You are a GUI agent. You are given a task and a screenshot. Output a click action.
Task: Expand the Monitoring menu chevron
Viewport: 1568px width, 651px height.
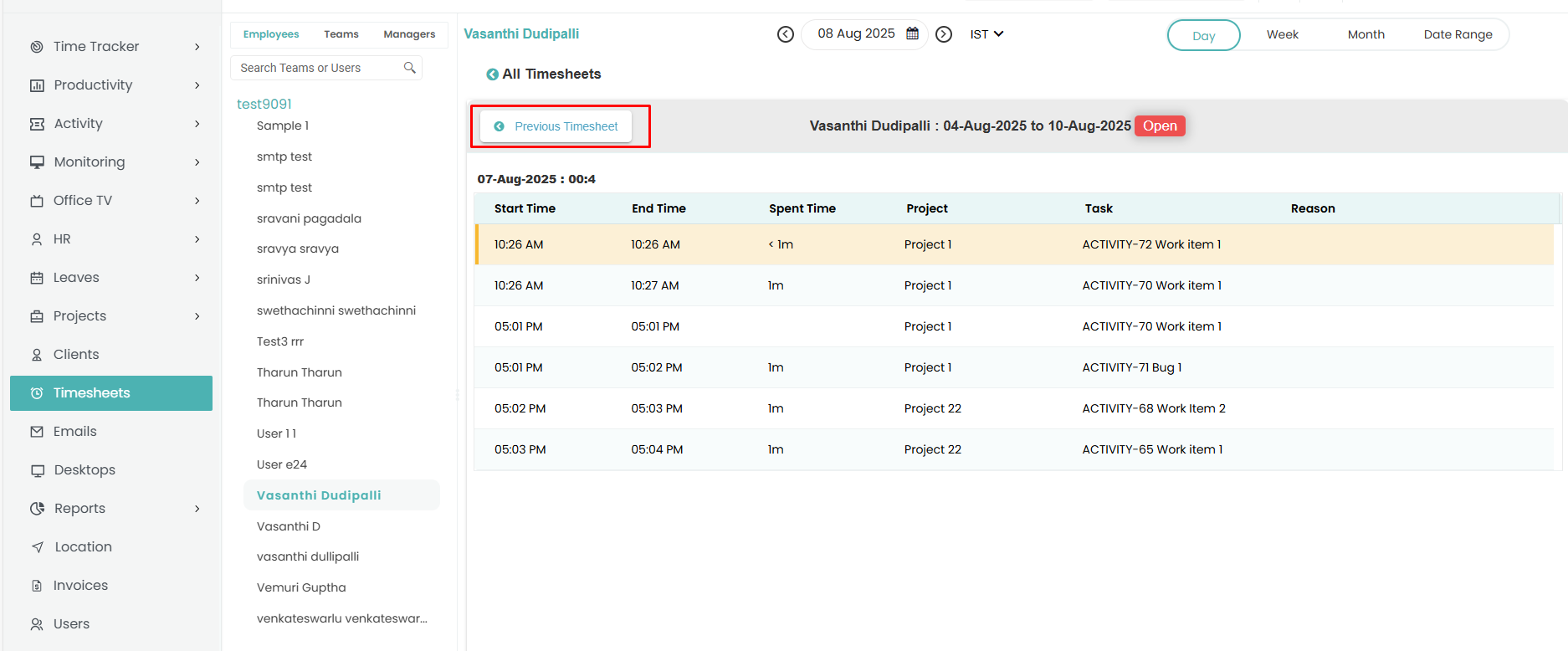197,162
